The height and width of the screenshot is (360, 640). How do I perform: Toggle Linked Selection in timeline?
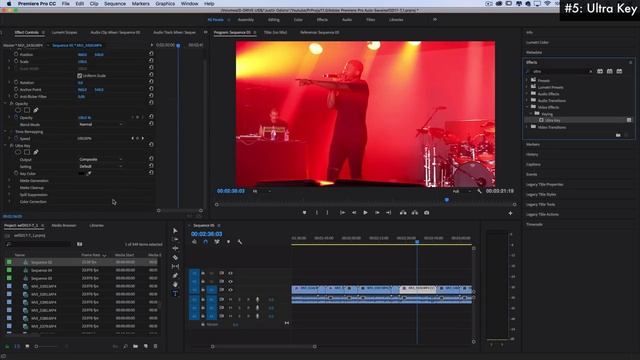pos(217,242)
